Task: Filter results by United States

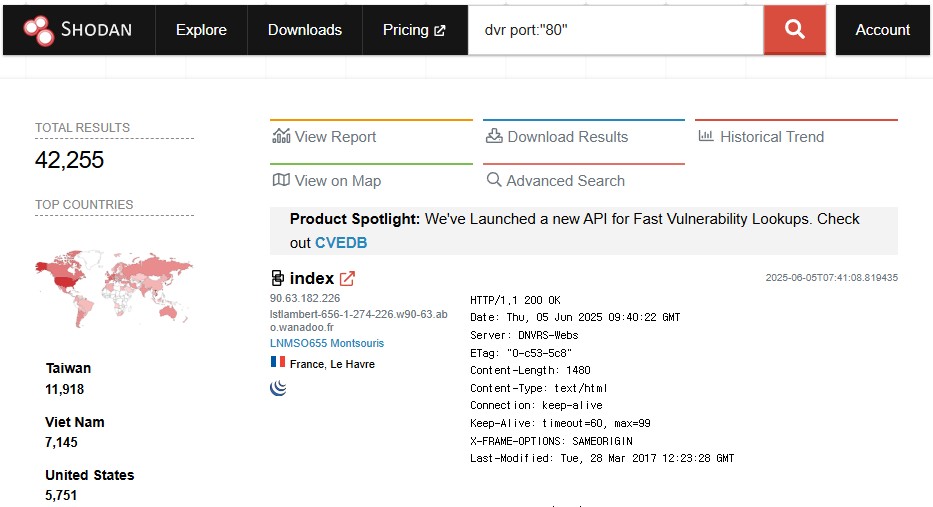Action: coord(90,475)
